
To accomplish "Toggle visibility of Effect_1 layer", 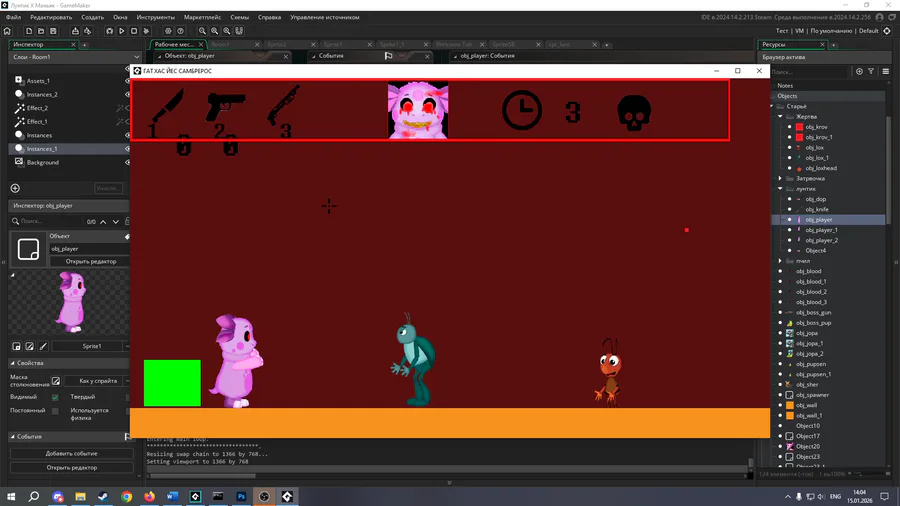I will point(127,122).
